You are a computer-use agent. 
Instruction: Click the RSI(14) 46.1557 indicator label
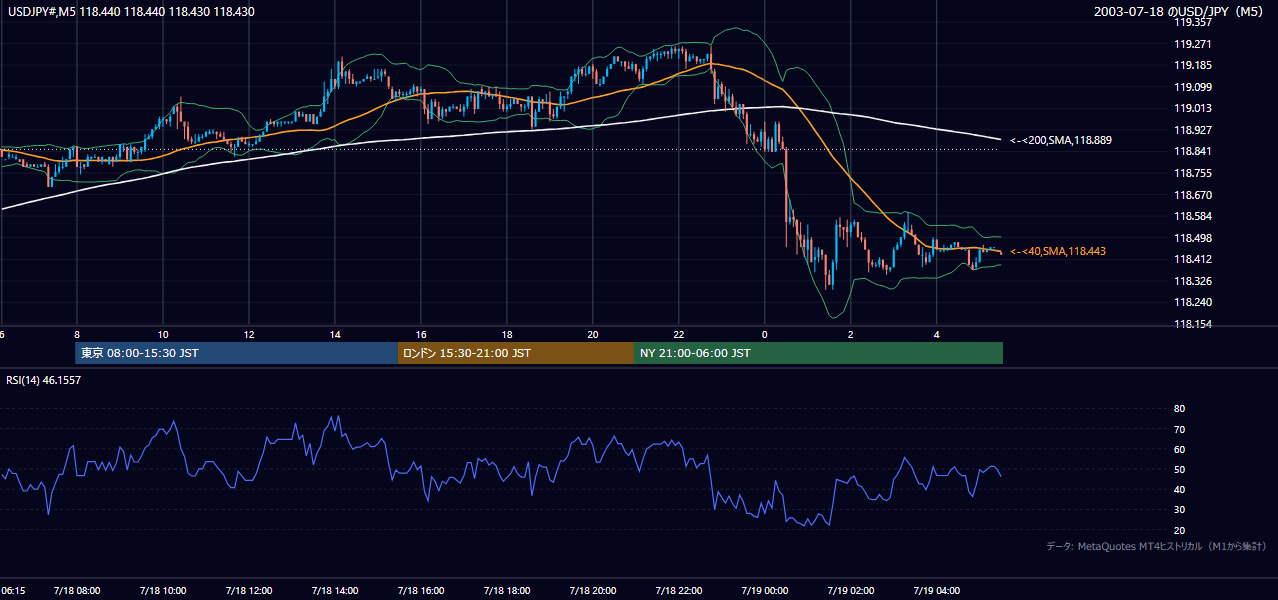click(x=44, y=381)
